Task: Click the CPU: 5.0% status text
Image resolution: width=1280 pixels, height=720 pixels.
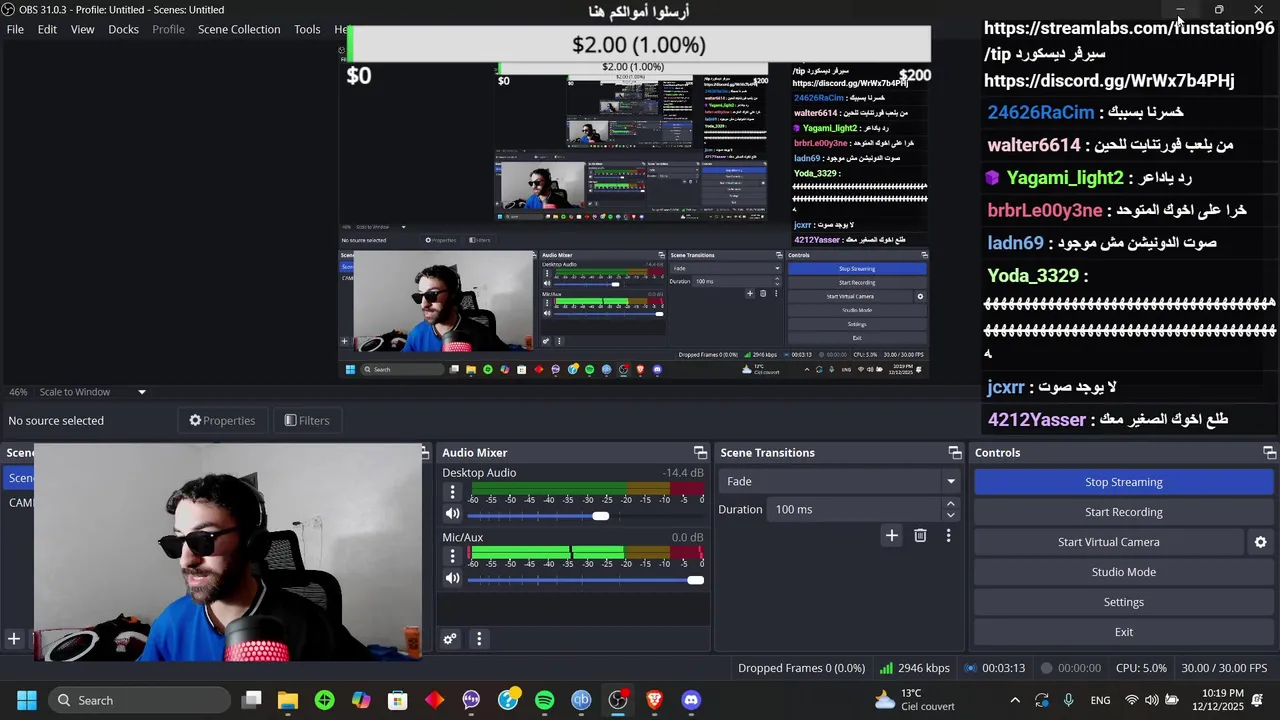Action: coord(1141,668)
